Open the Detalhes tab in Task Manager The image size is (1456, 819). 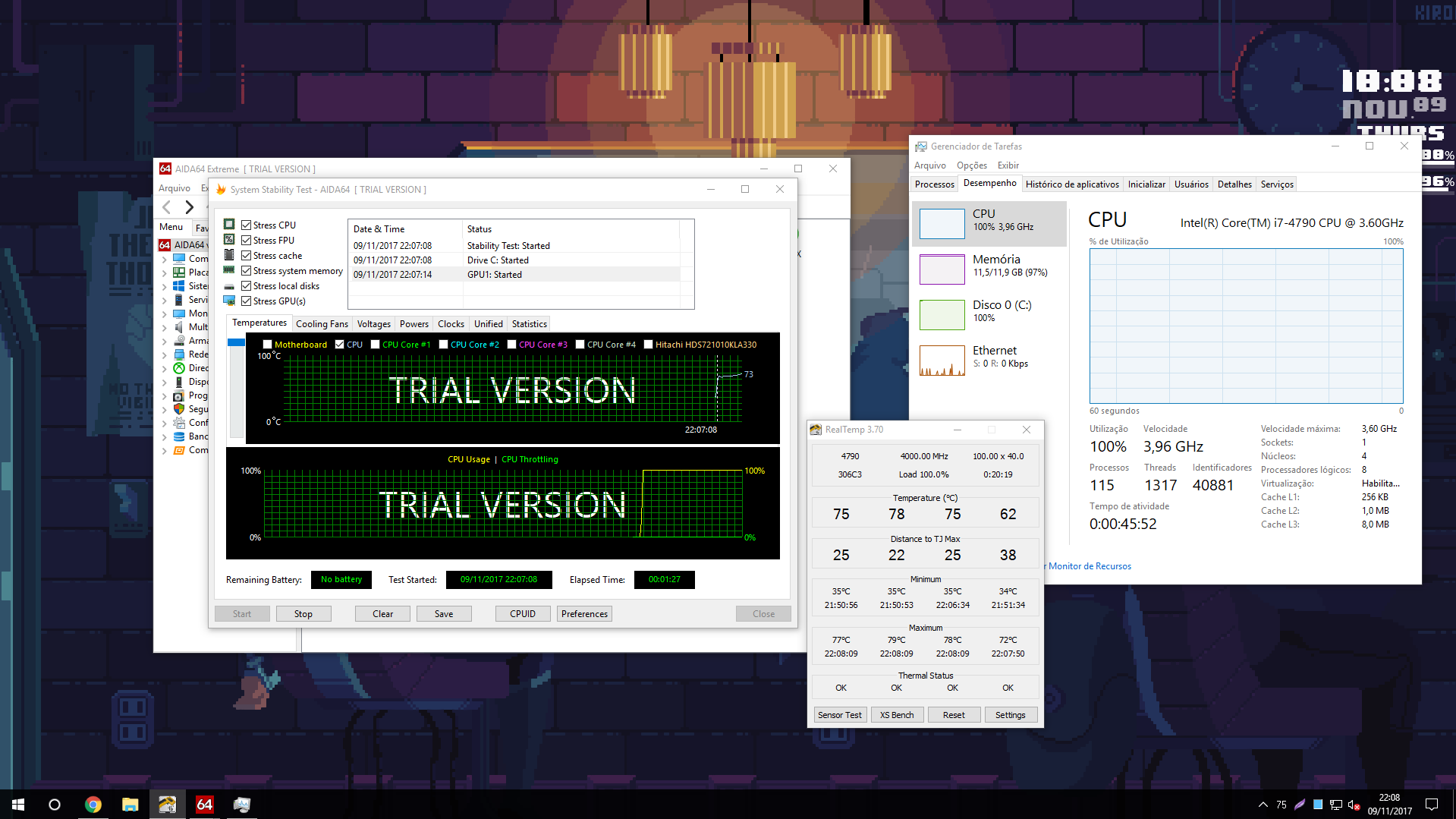click(x=1234, y=184)
